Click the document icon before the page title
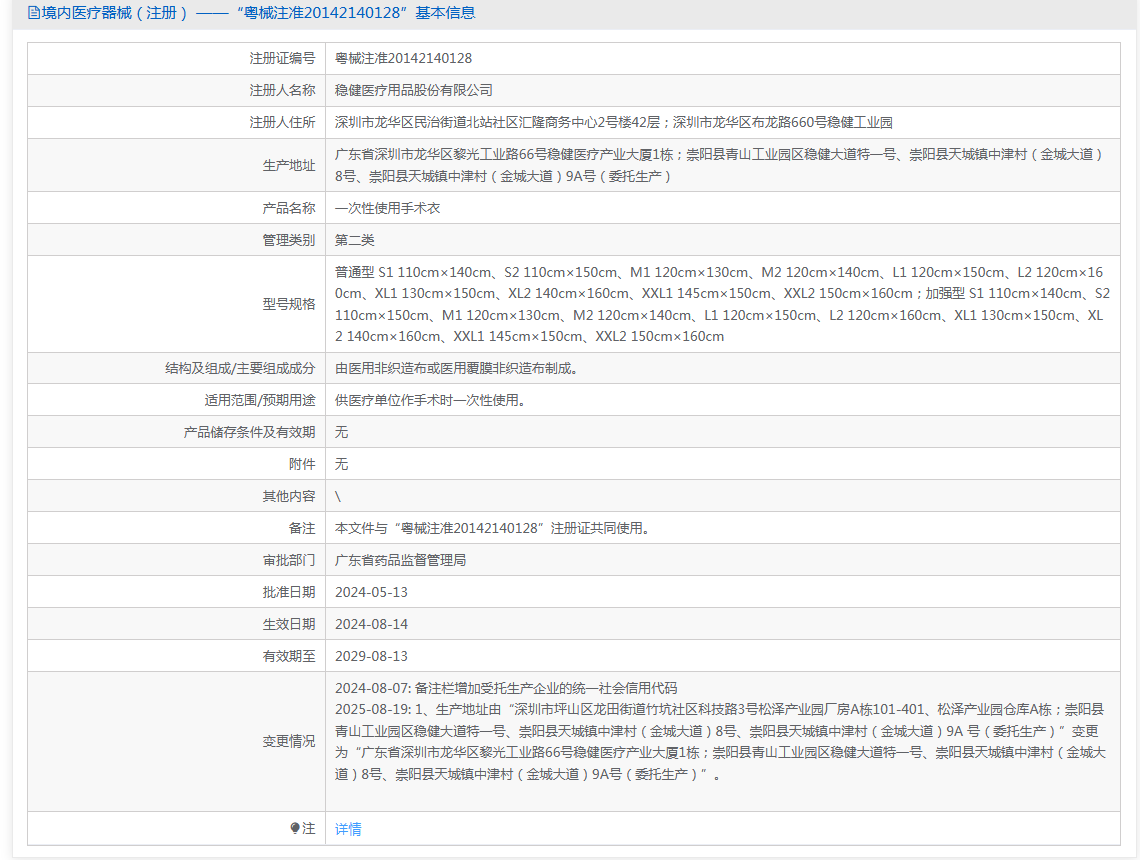 (33, 13)
